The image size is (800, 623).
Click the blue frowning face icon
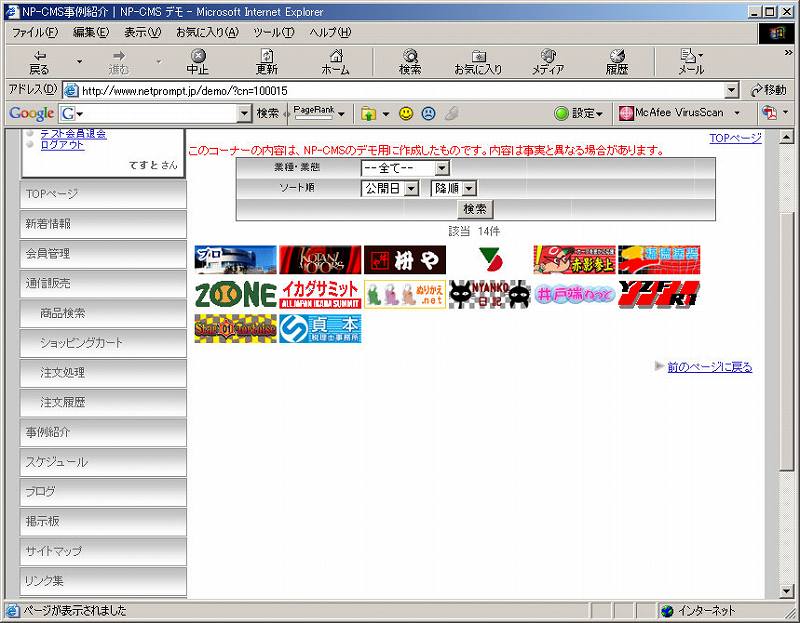pyautogui.click(x=429, y=113)
